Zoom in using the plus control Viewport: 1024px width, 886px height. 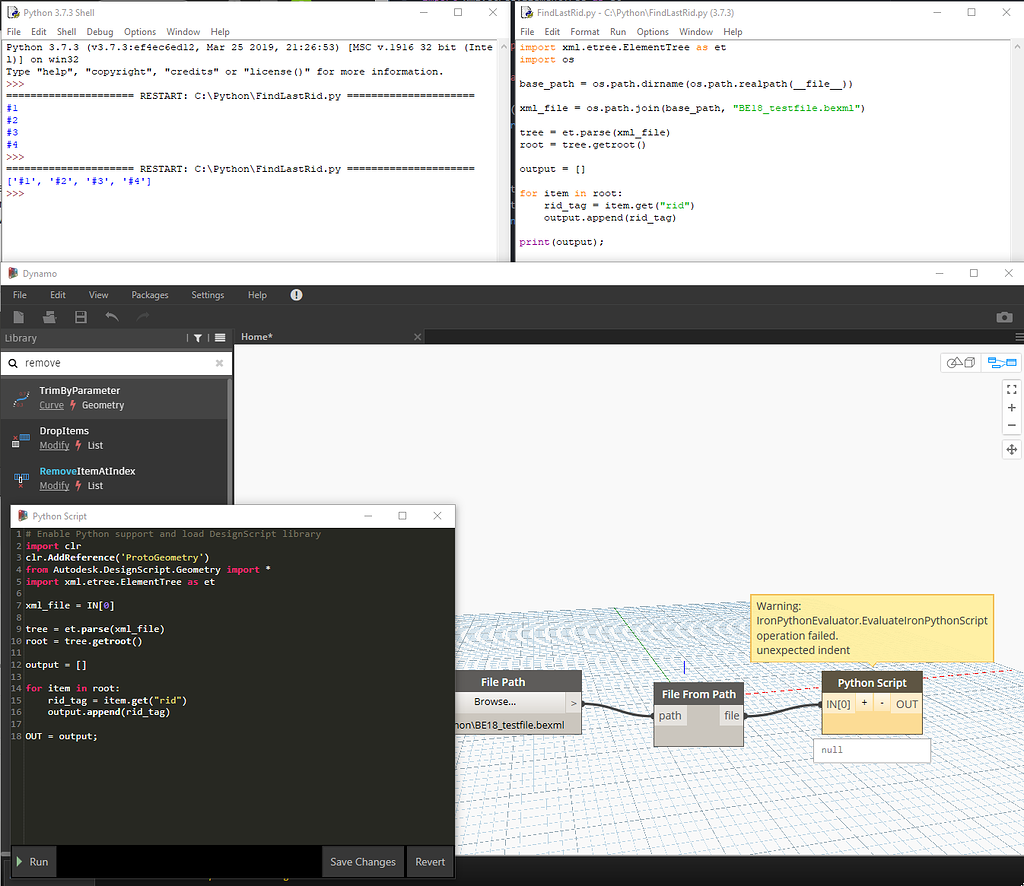pos(1011,407)
